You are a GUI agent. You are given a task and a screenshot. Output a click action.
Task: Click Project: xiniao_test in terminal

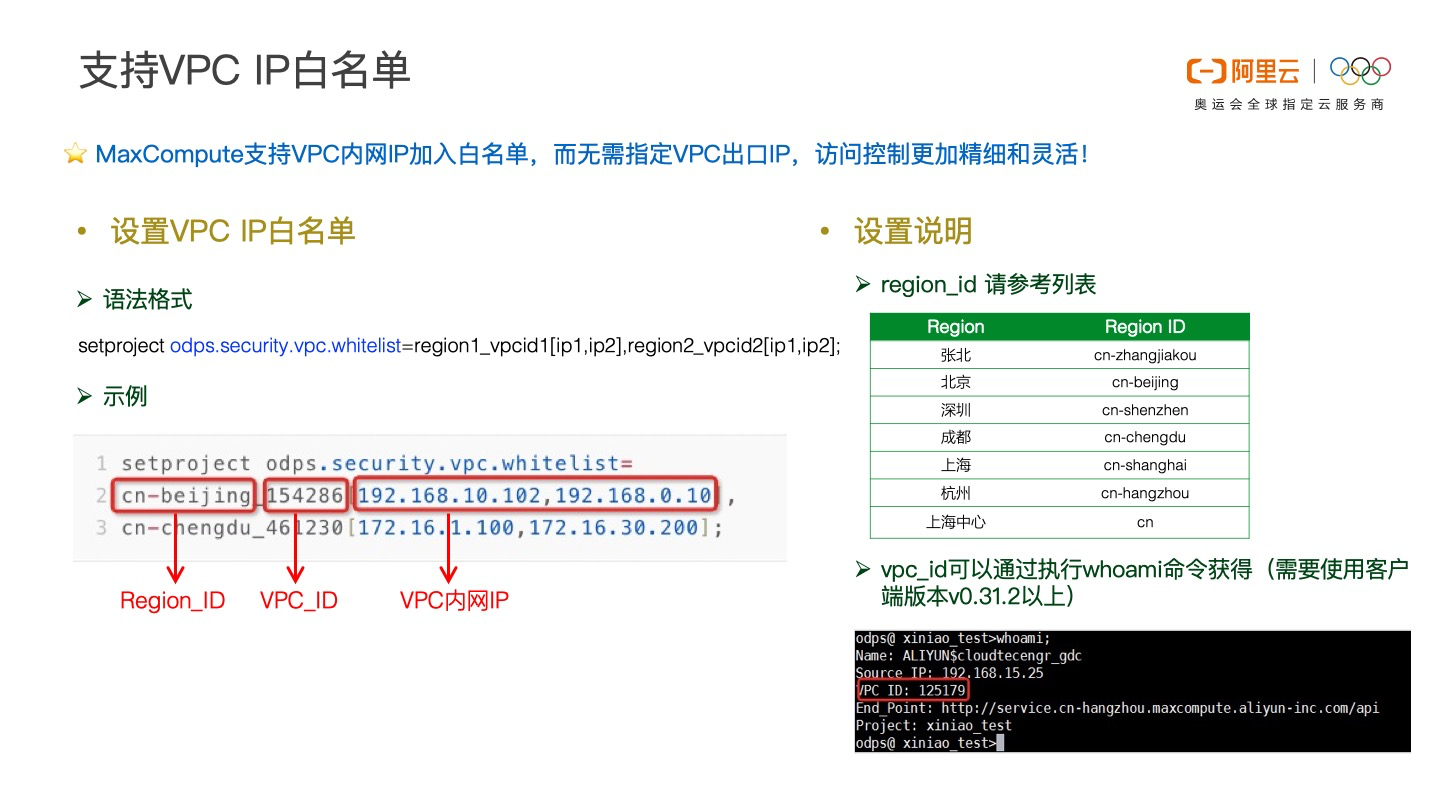pyautogui.click(x=934, y=725)
